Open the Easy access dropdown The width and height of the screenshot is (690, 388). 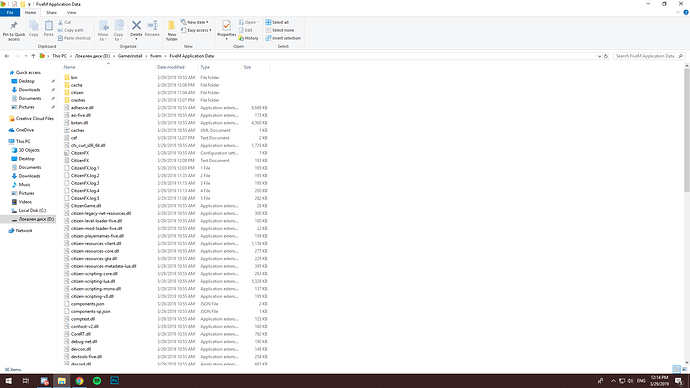196,30
